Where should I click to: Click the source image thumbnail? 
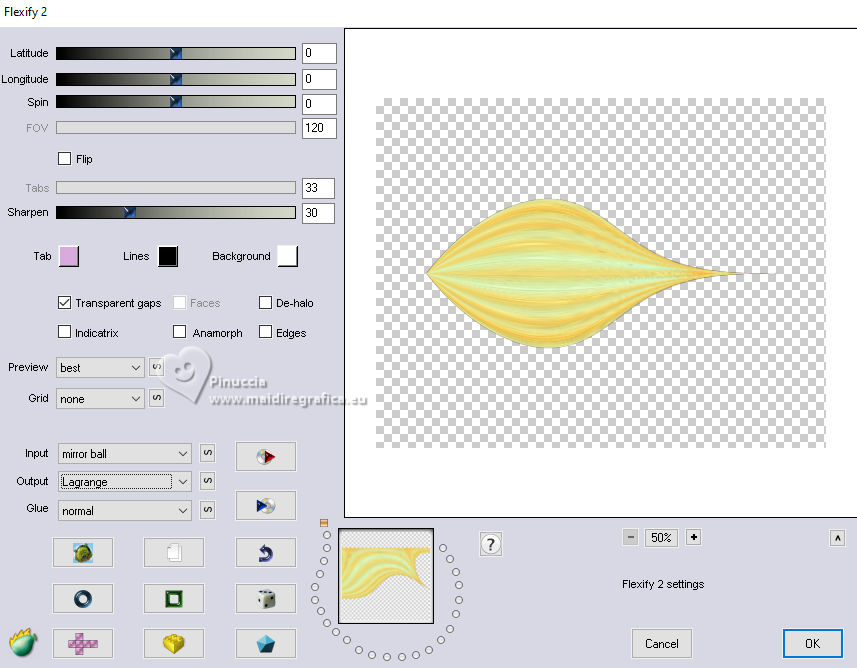coord(386,576)
